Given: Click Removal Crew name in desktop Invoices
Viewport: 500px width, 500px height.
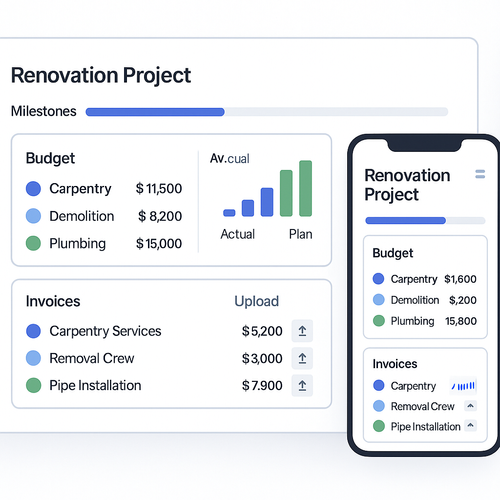Looking at the screenshot, I should pos(92,358).
